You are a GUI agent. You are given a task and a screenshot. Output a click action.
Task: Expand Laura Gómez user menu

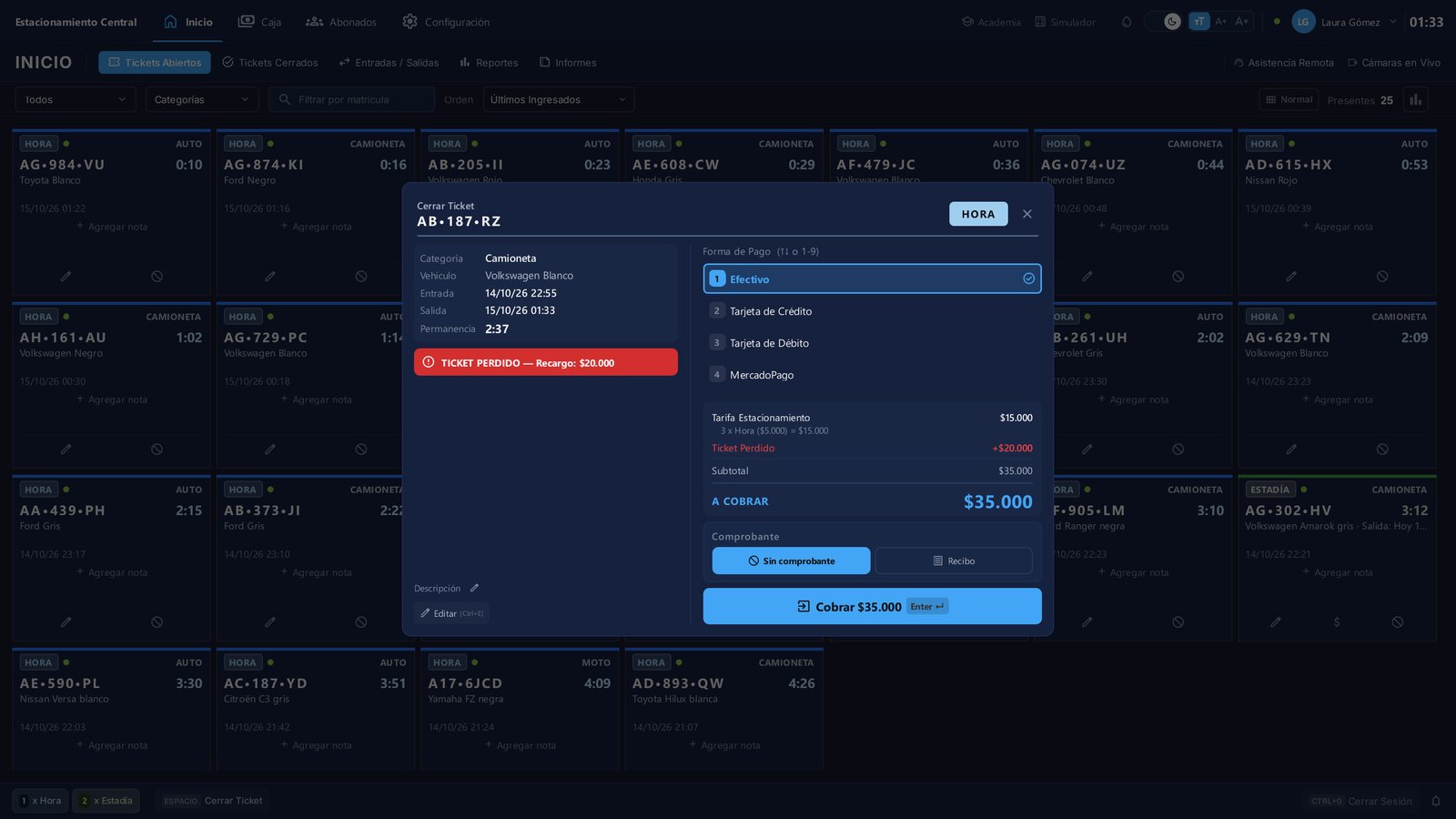click(x=1344, y=22)
